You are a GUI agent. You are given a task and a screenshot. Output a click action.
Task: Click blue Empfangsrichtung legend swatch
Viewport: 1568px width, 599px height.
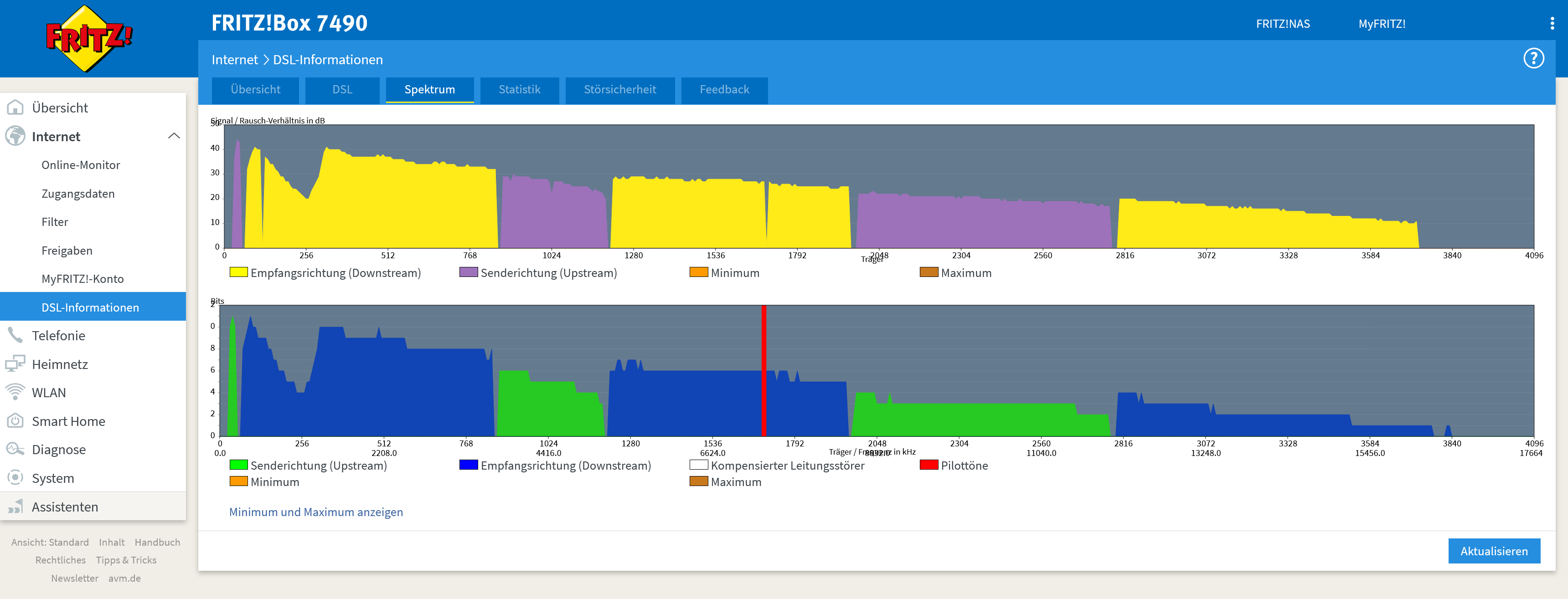[468, 465]
